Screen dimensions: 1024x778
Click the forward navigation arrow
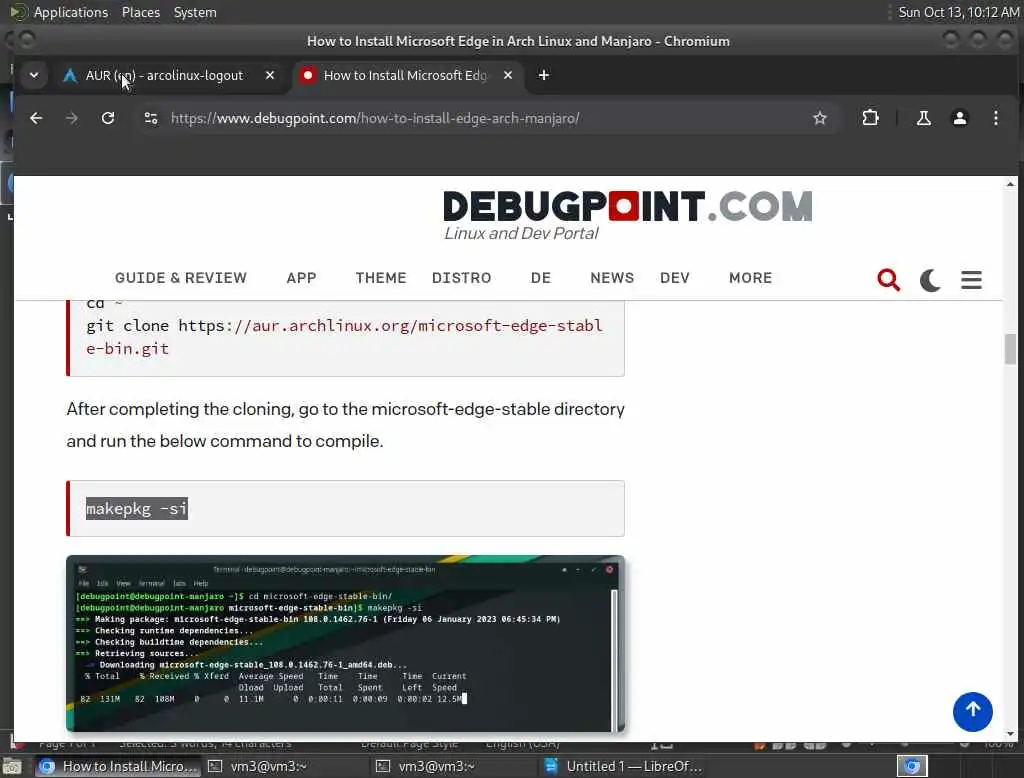(72, 118)
